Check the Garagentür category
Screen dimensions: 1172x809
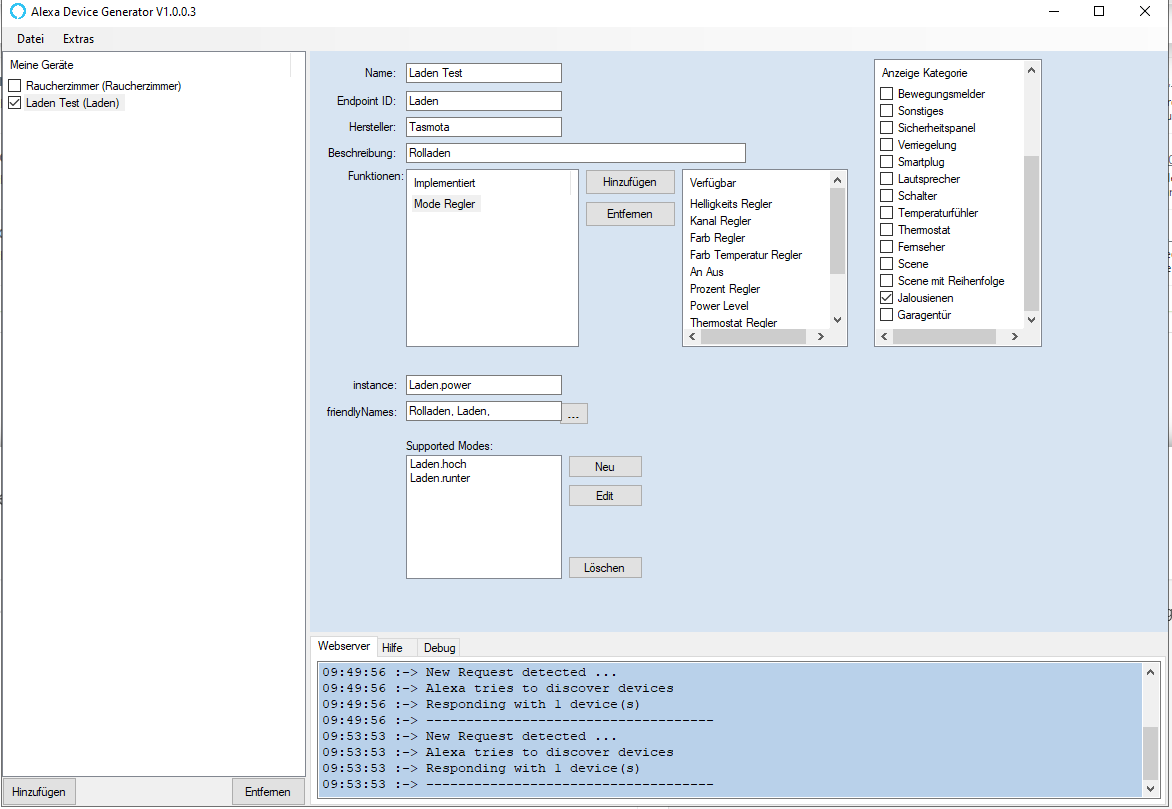click(x=886, y=315)
